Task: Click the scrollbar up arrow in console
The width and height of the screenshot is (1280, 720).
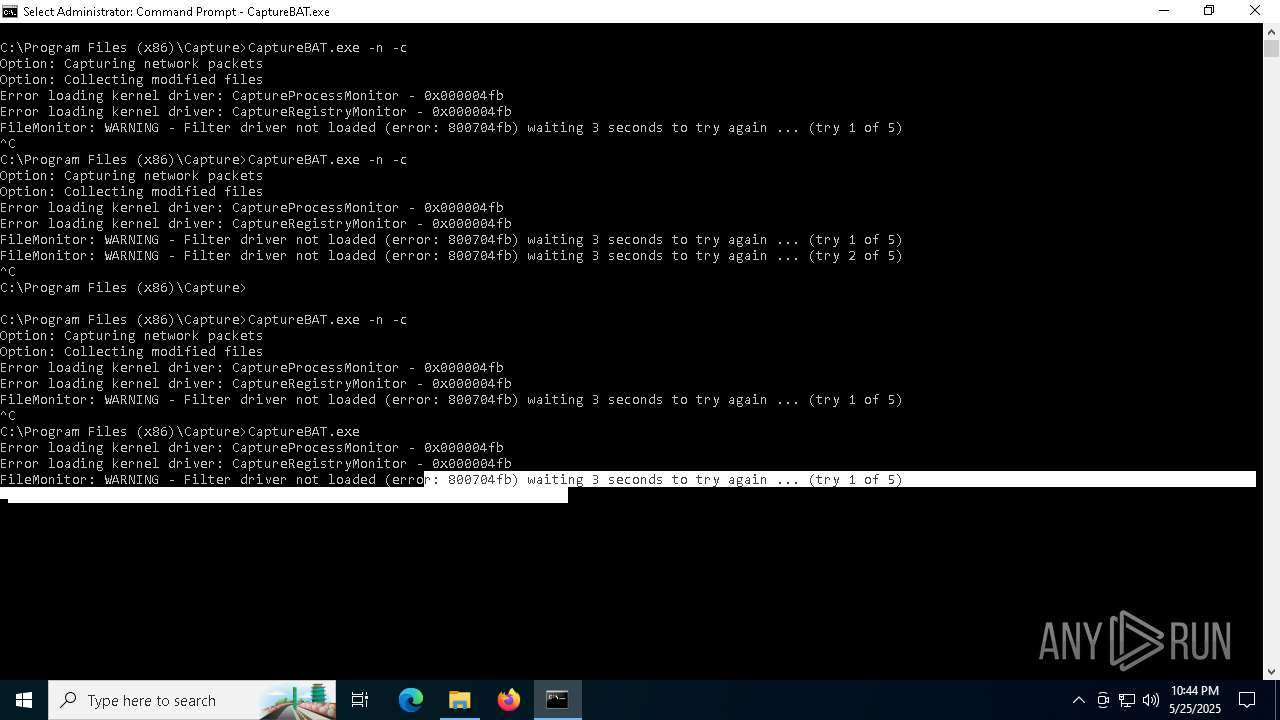Action: coord(1271,31)
